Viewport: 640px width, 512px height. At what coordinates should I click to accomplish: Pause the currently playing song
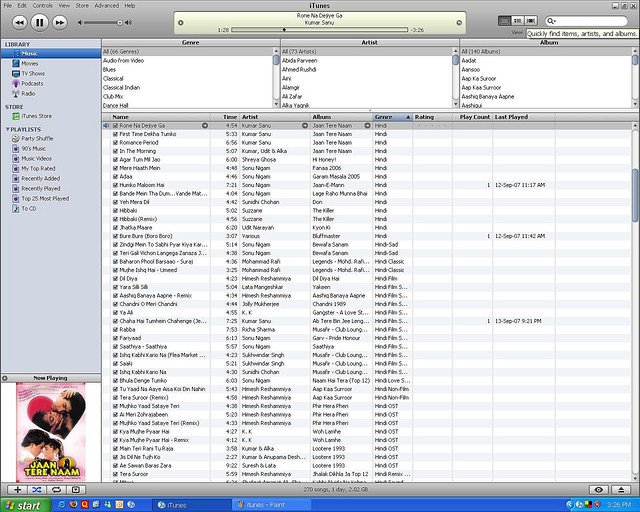tap(39, 22)
